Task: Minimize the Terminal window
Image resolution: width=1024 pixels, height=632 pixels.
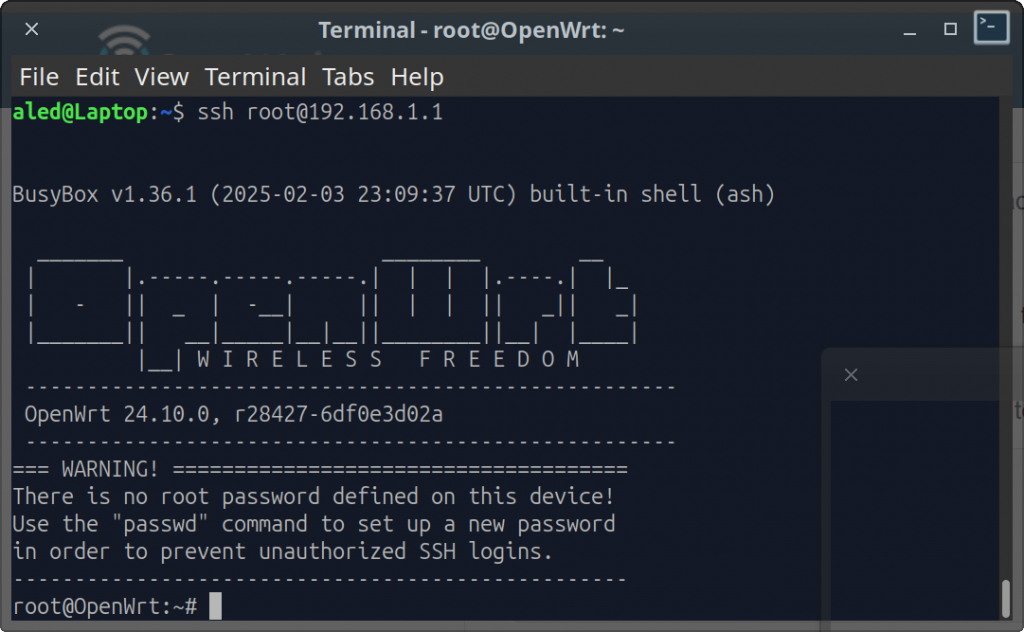Action: point(910,31)
